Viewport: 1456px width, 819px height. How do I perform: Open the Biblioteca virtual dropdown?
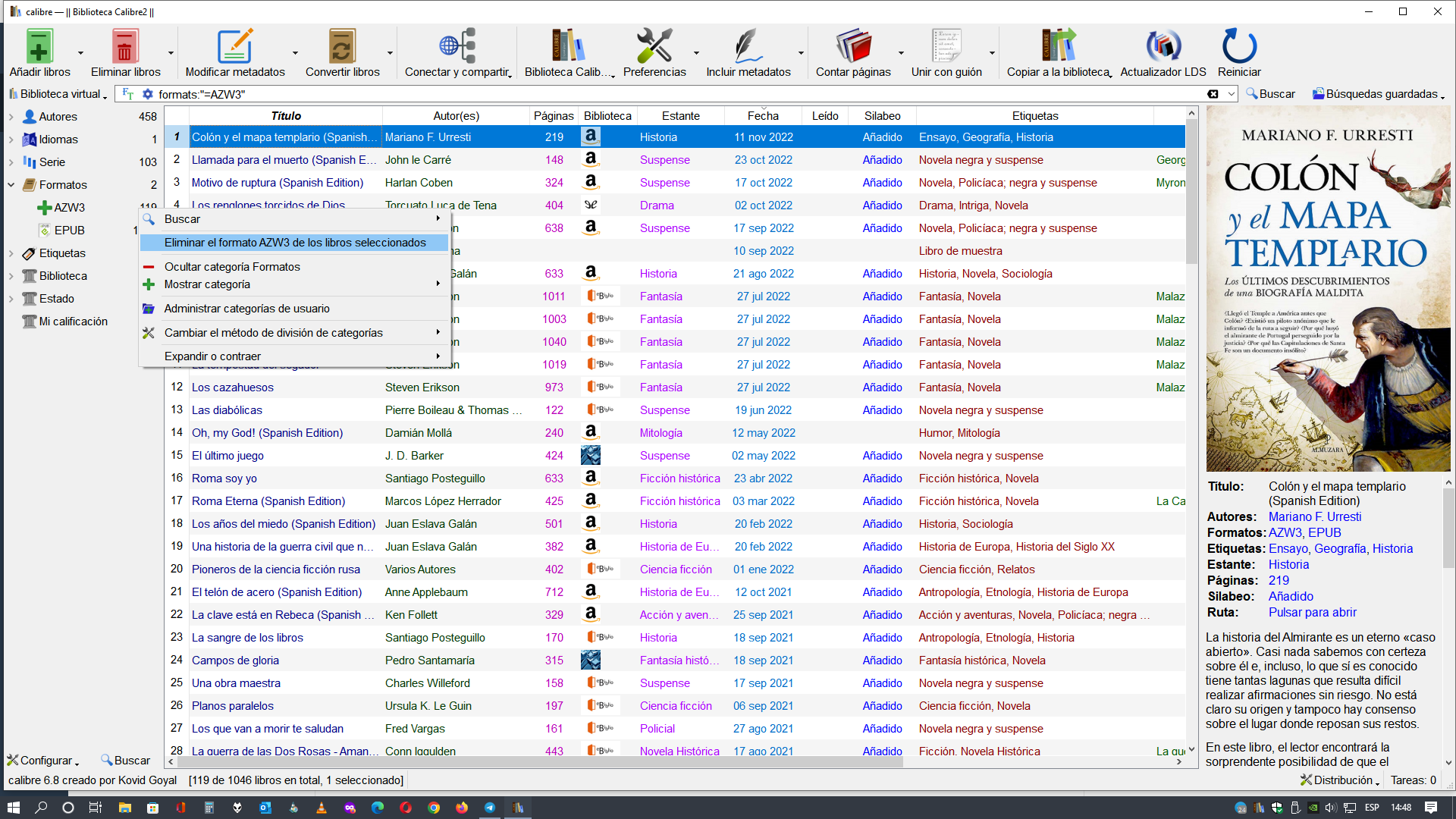(58, 94)
